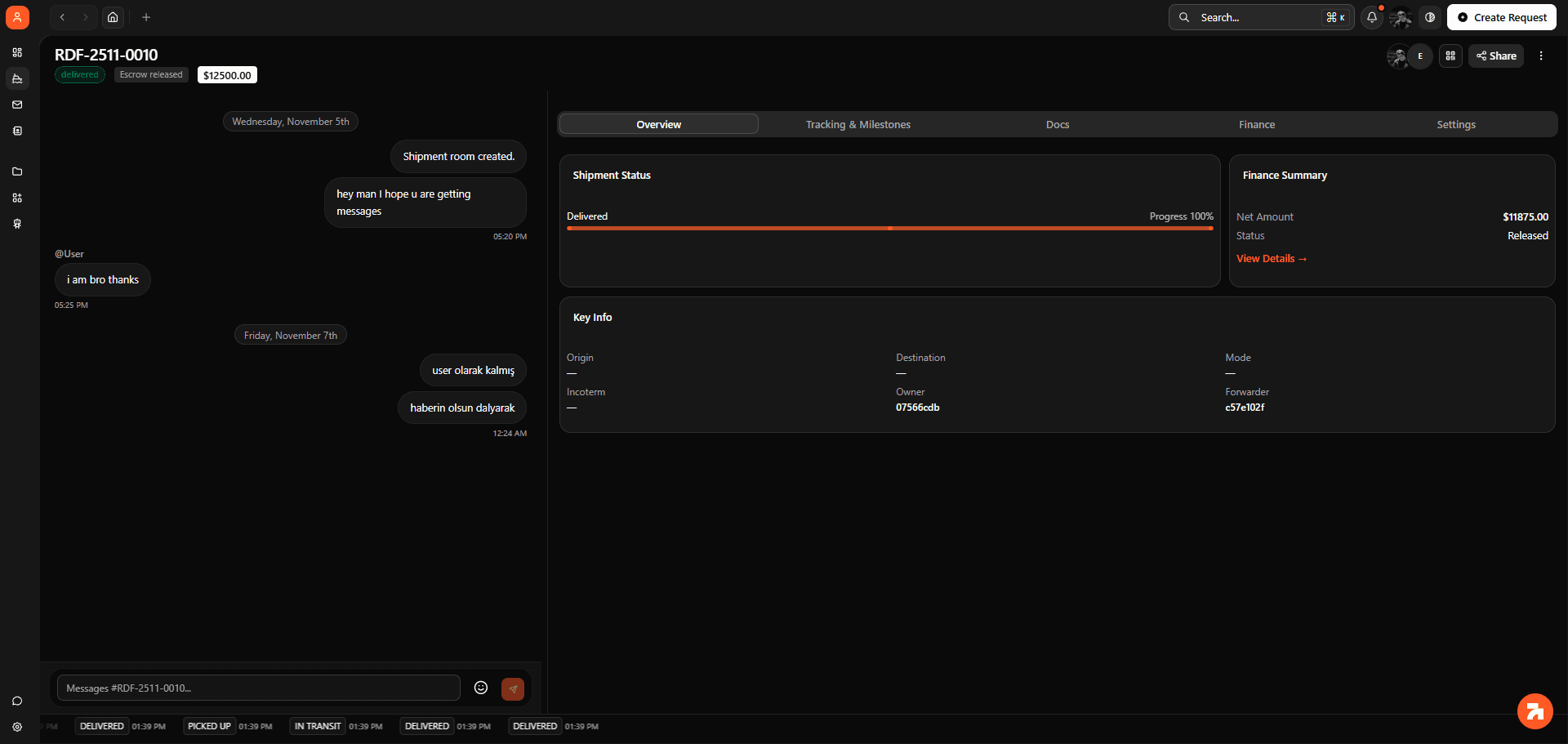Toggle the theme contrast icon in the top bar
The width and height of the screenshot is (1568, 744).
1429,17
